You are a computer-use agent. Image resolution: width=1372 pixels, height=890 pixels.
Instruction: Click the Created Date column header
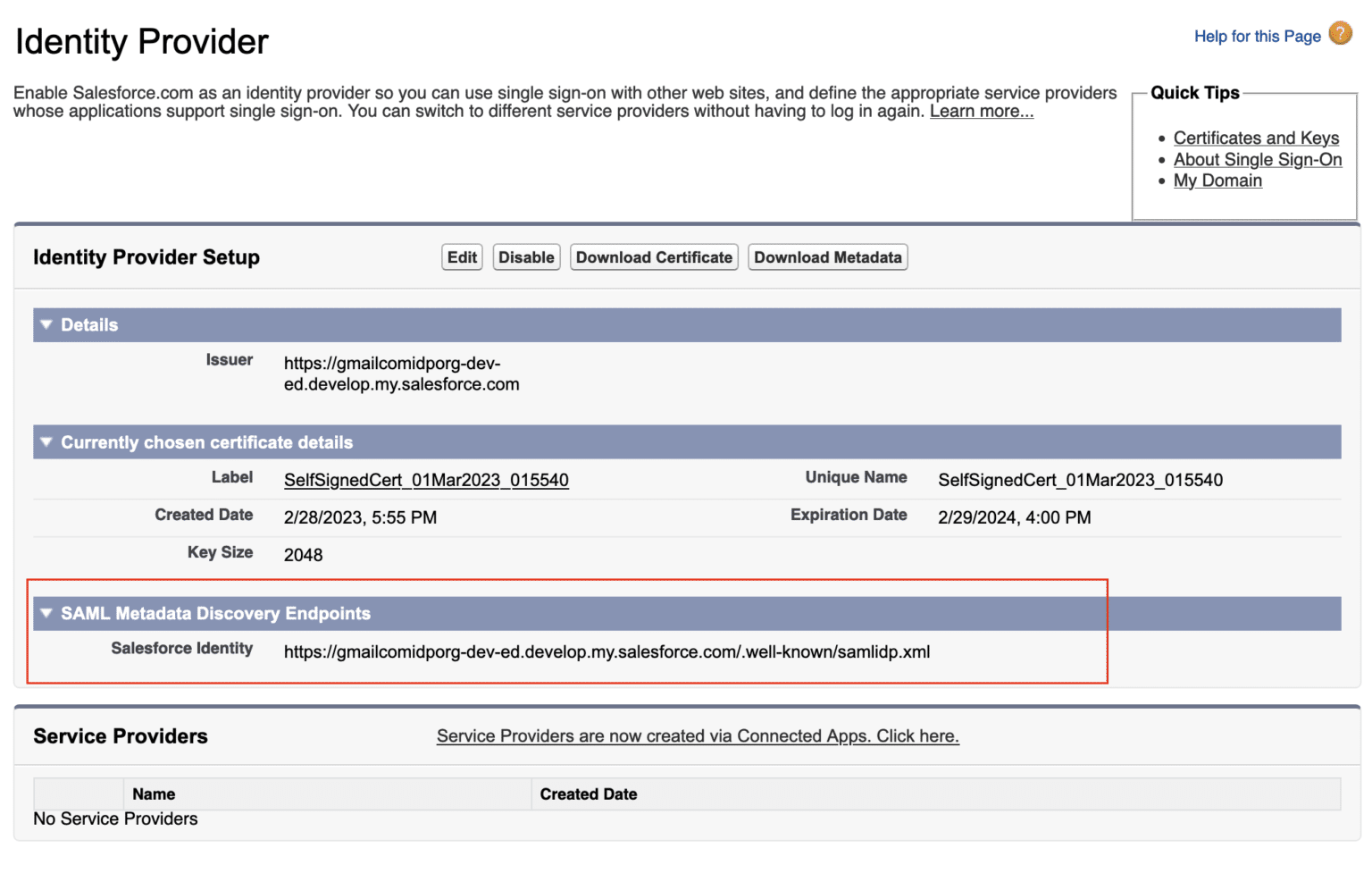point(589,793)
